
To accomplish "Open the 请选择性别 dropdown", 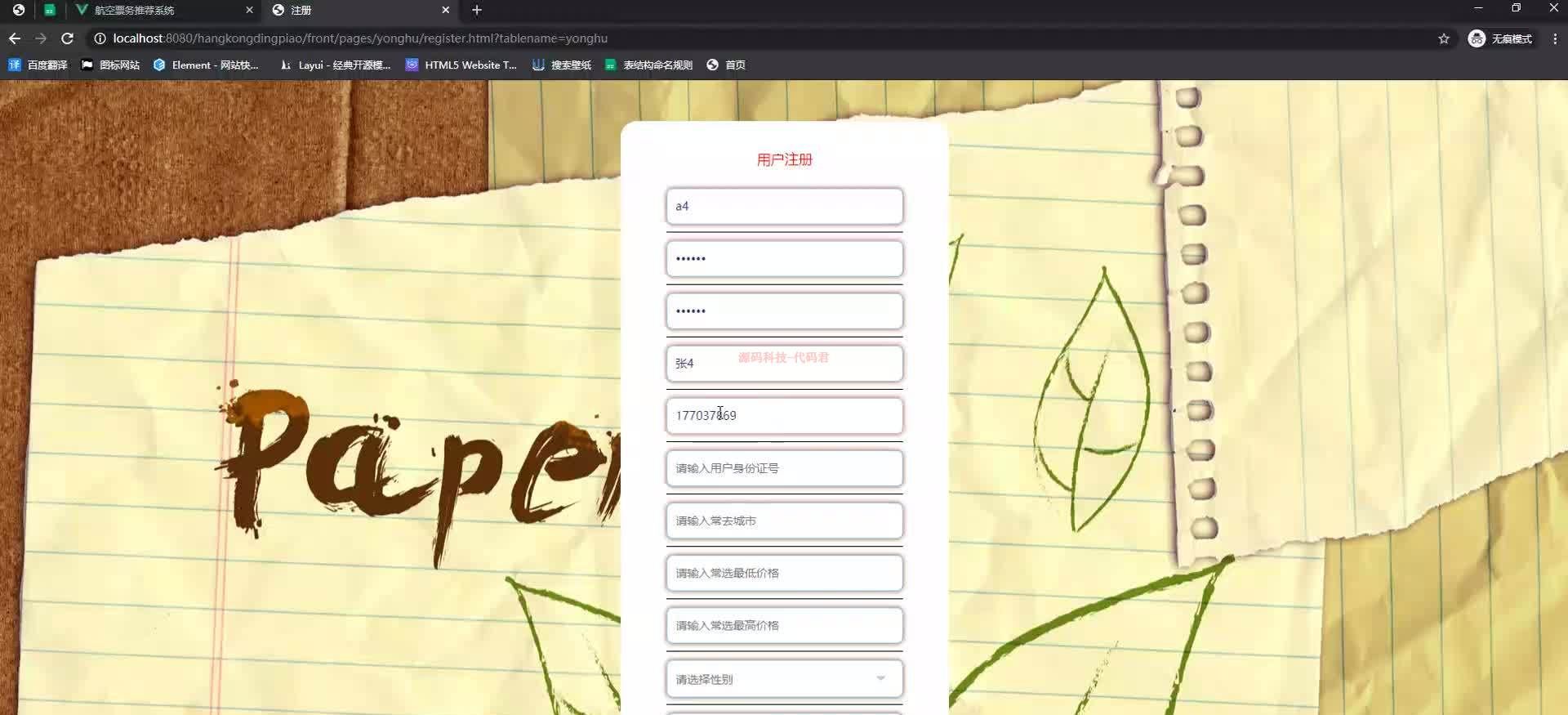I will 784,679.
